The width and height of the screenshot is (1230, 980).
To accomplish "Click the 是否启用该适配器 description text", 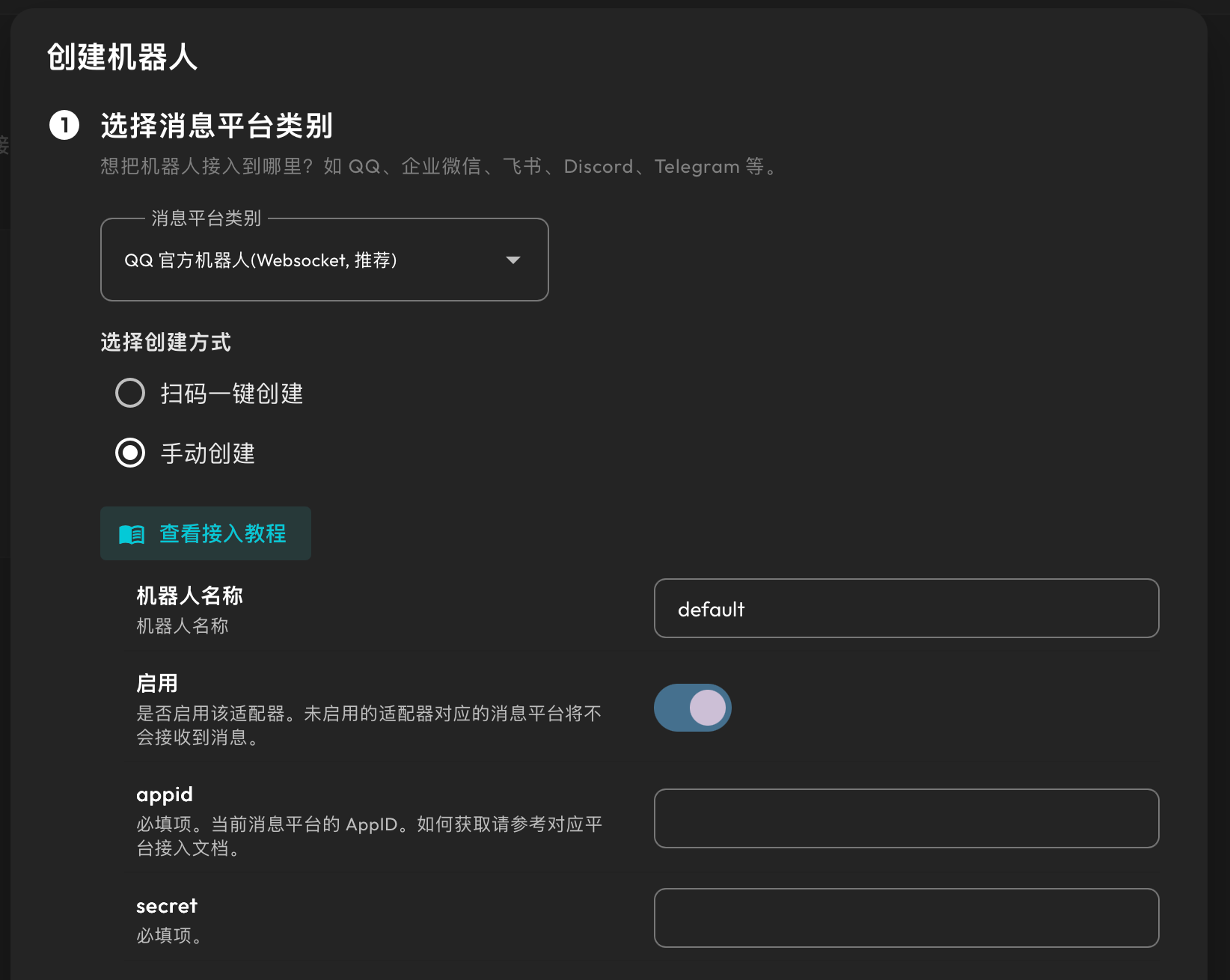I will click(x=369, y=726).
